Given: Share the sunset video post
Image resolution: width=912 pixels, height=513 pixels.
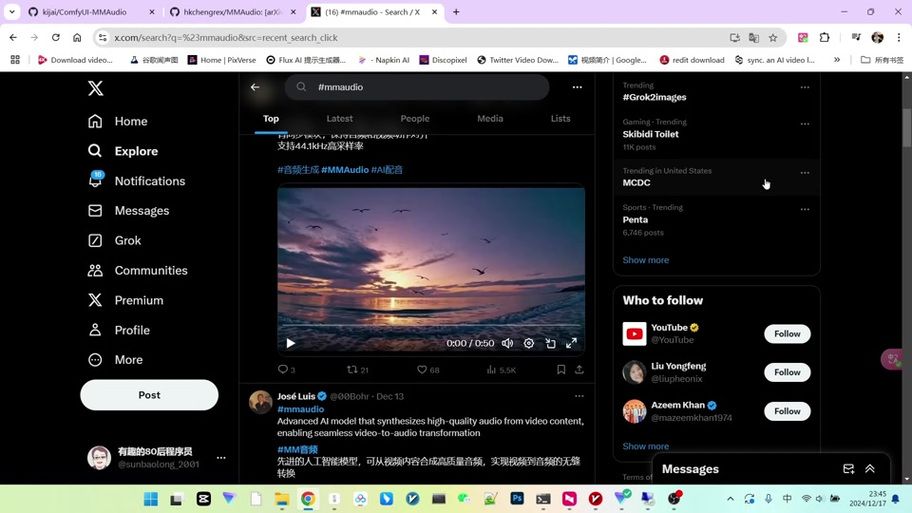Looking at the screenshot, I should [x=579, y=370].
